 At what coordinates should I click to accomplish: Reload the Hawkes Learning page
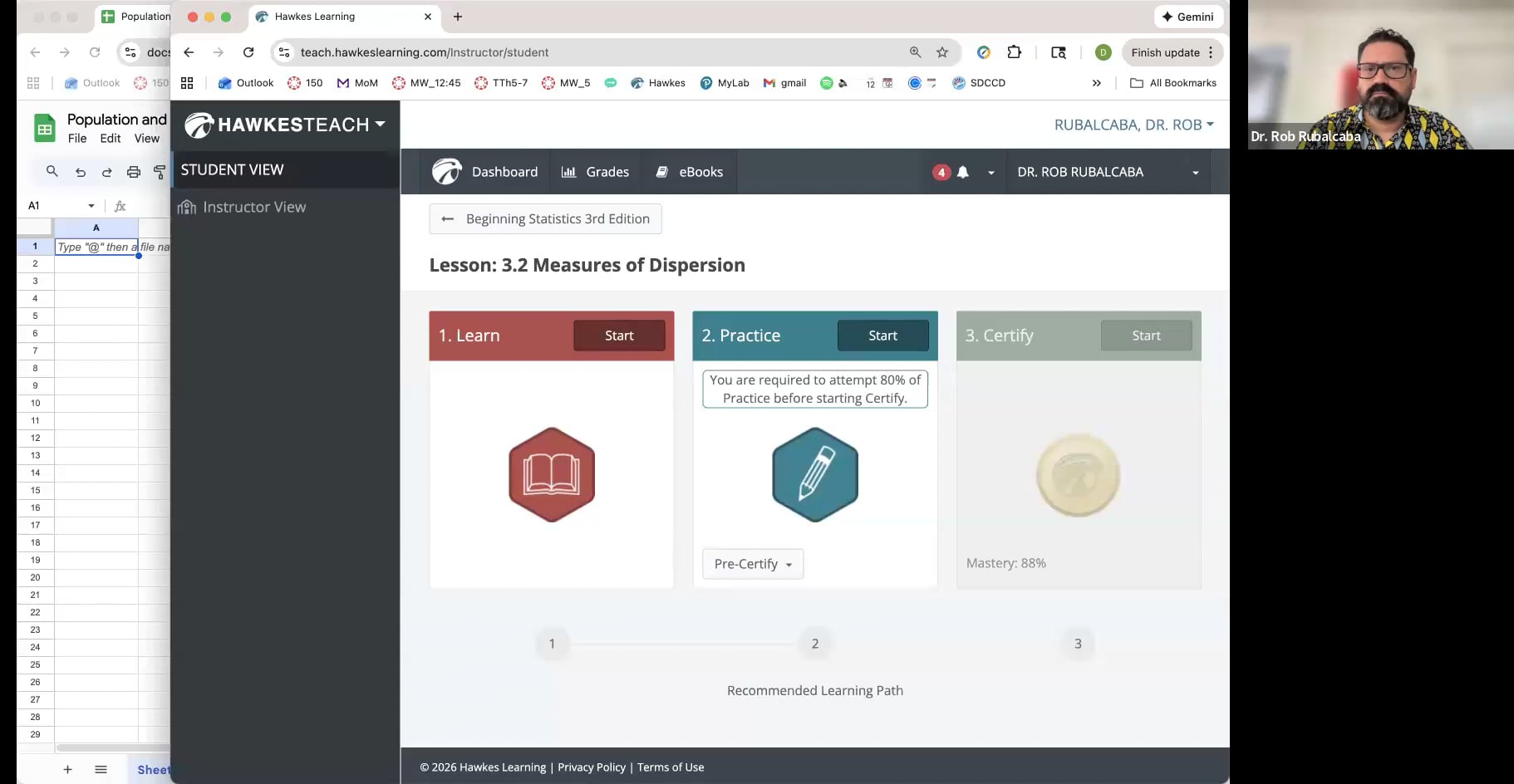tap(248, 52)
